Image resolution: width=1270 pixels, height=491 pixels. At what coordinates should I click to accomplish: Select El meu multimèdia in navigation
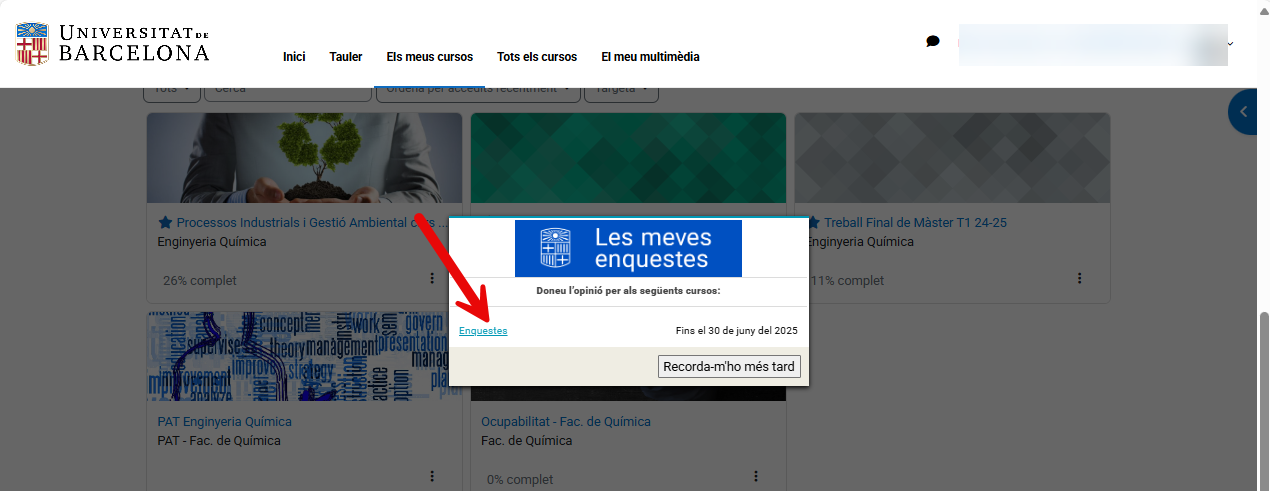coord(650,57)
